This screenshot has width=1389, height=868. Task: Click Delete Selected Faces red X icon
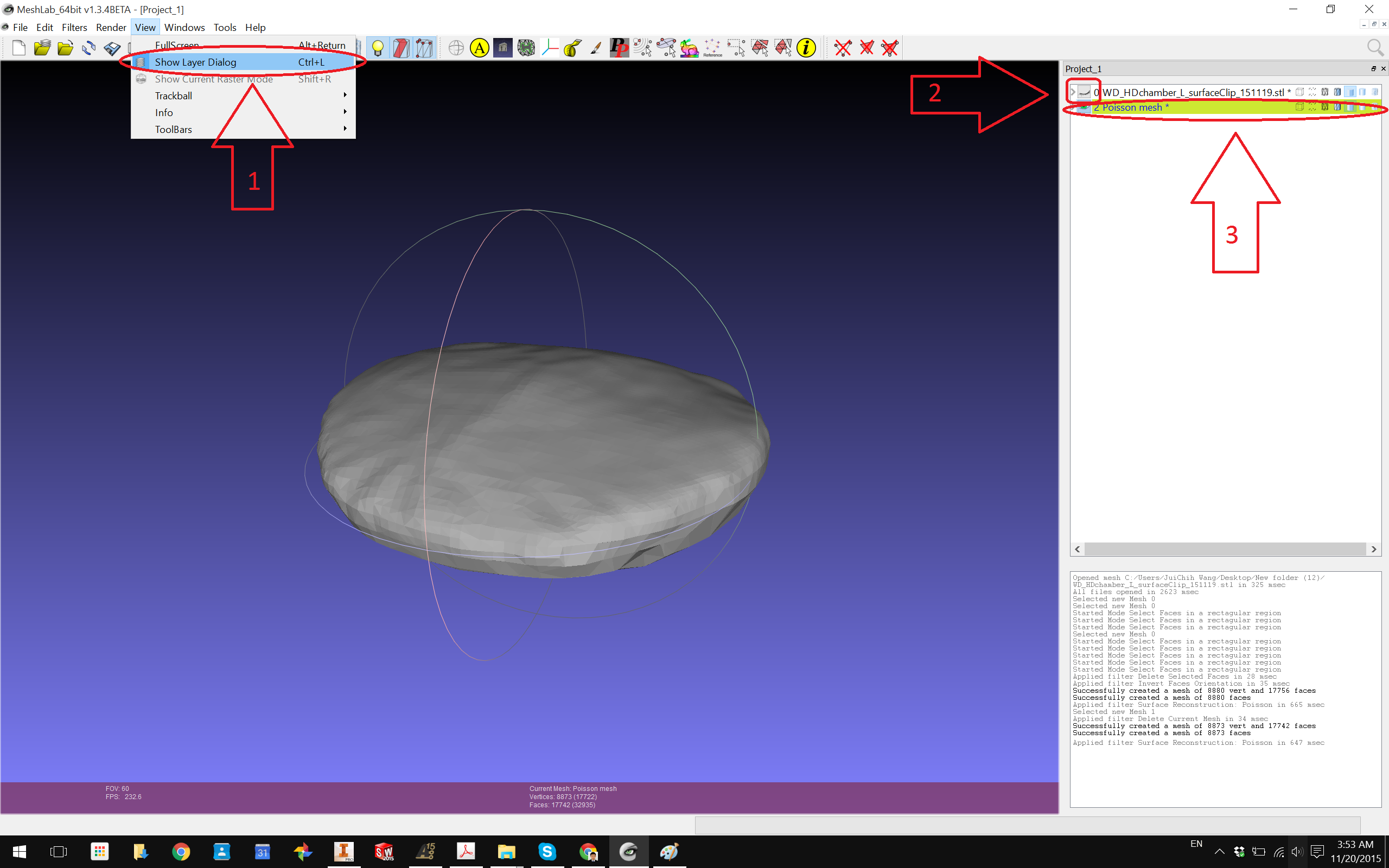coord(866,48)
